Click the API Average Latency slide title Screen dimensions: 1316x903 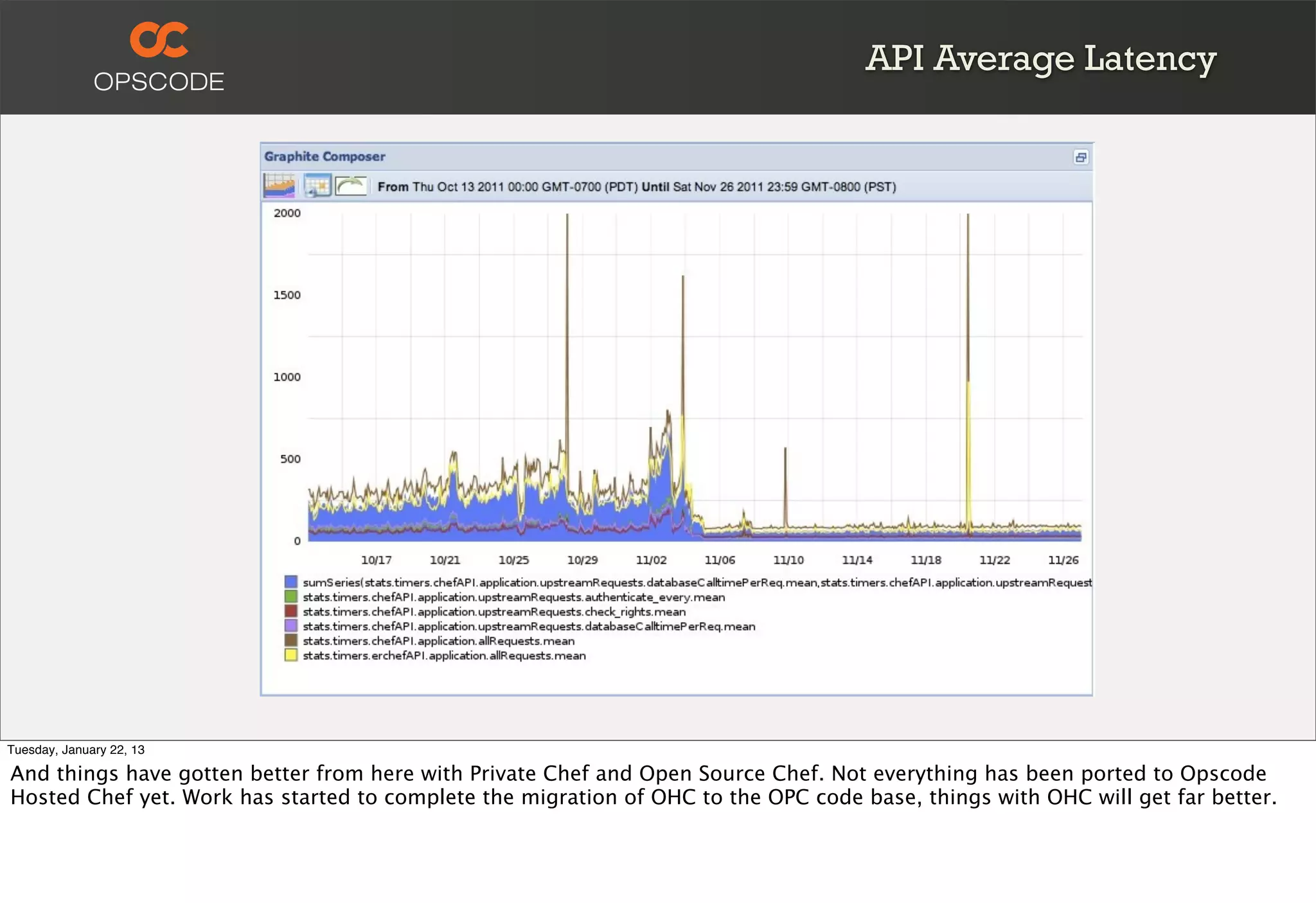tap(1041, 60)
